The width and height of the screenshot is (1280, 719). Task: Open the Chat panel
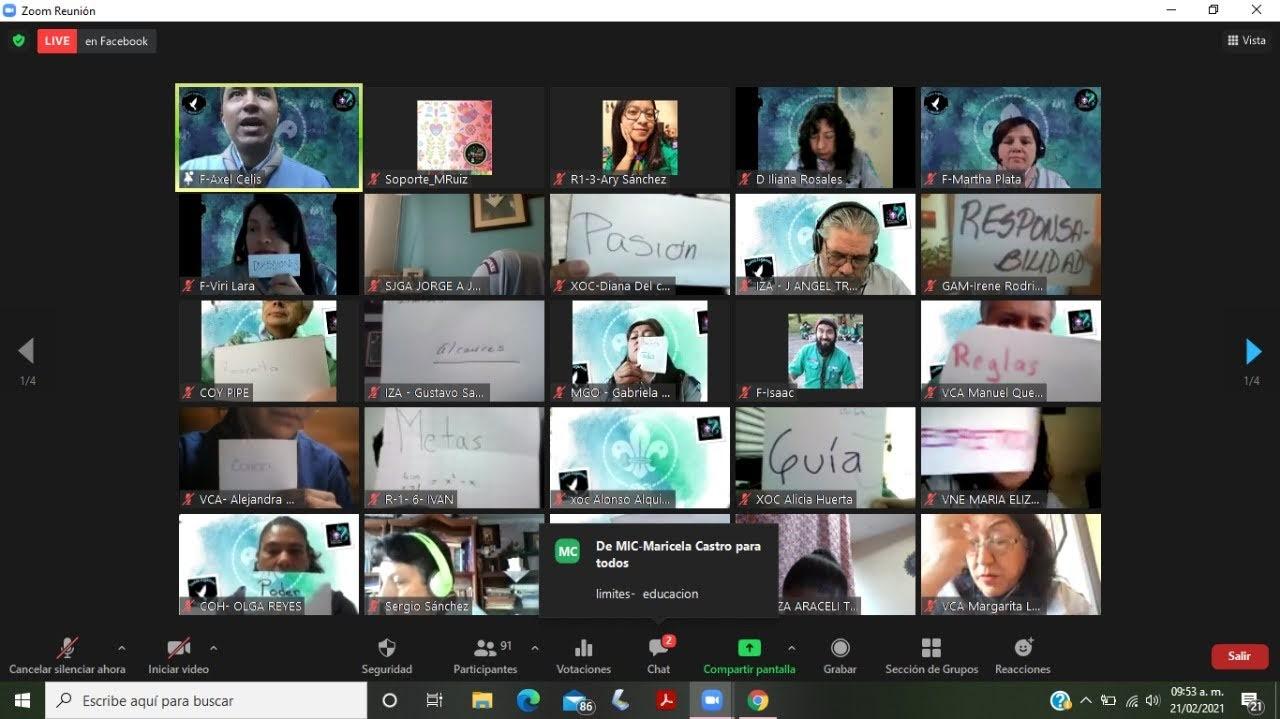[658, 648]
